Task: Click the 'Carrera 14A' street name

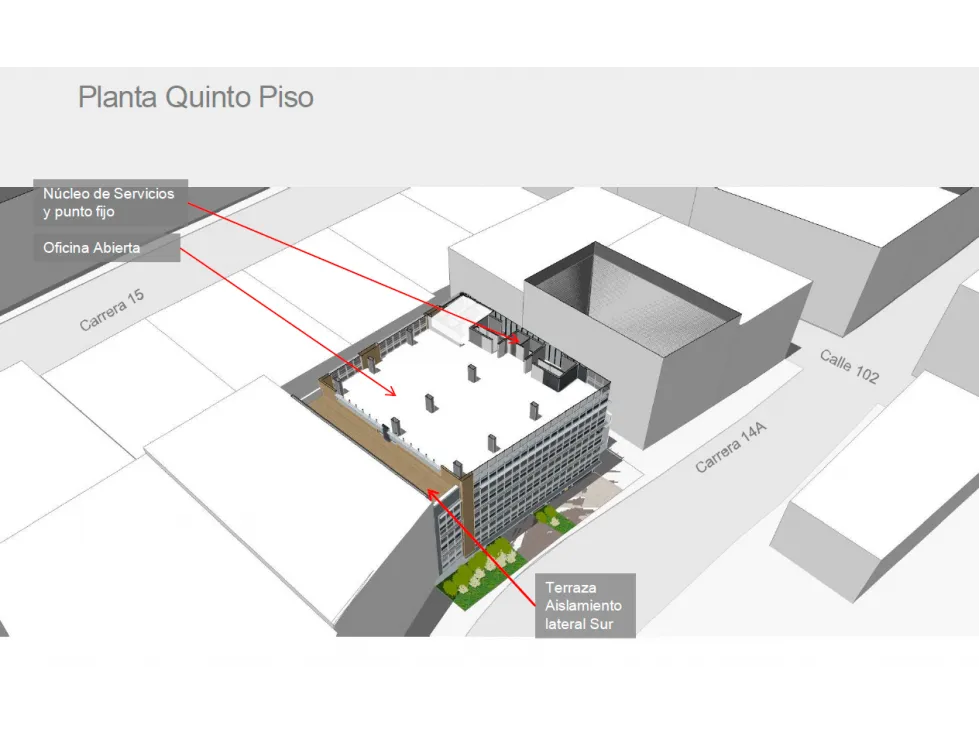Action: [731, 447]
